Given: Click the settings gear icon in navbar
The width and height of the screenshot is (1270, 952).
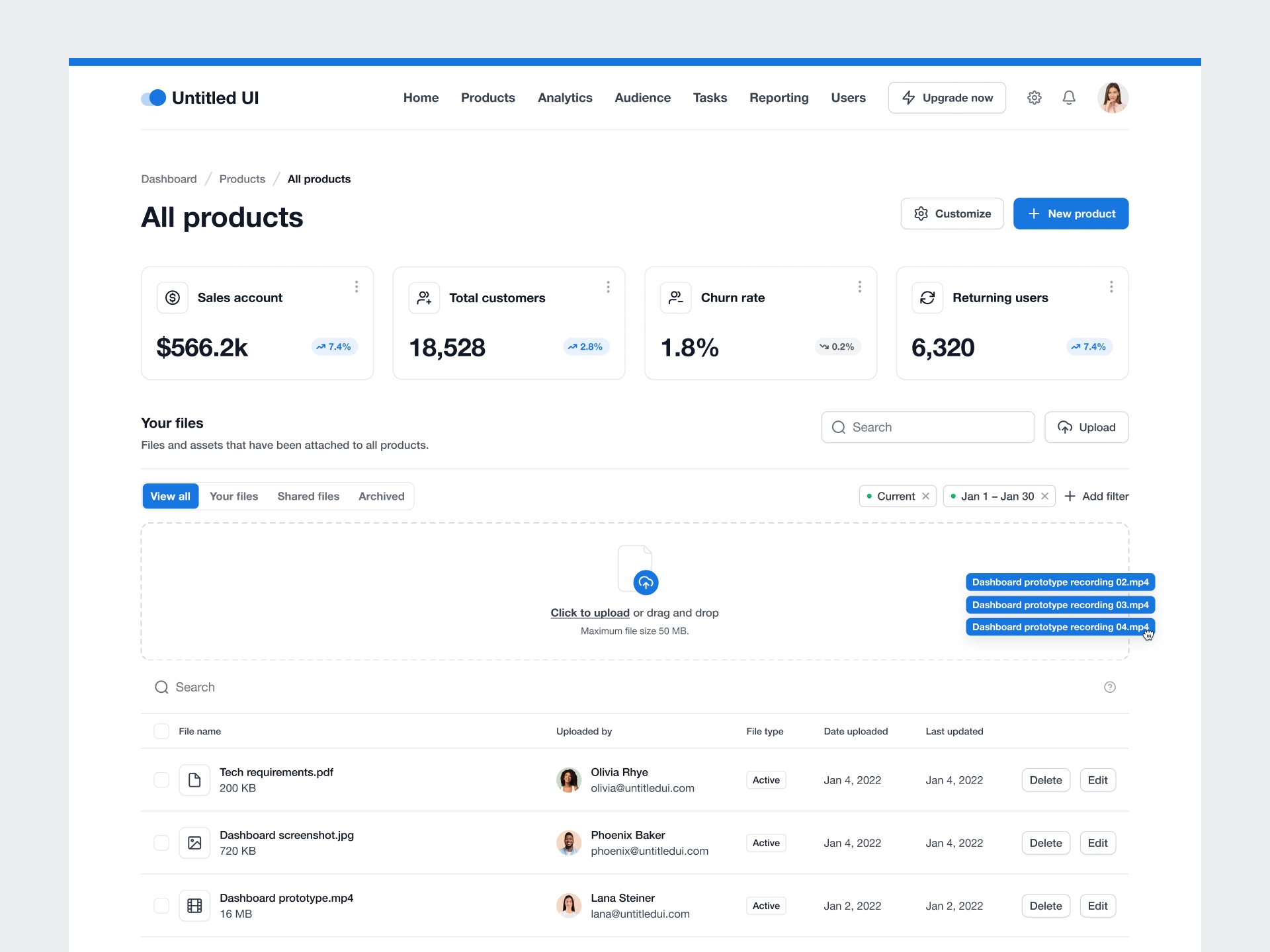Looking at the screenshot, I should [1034, 97].
